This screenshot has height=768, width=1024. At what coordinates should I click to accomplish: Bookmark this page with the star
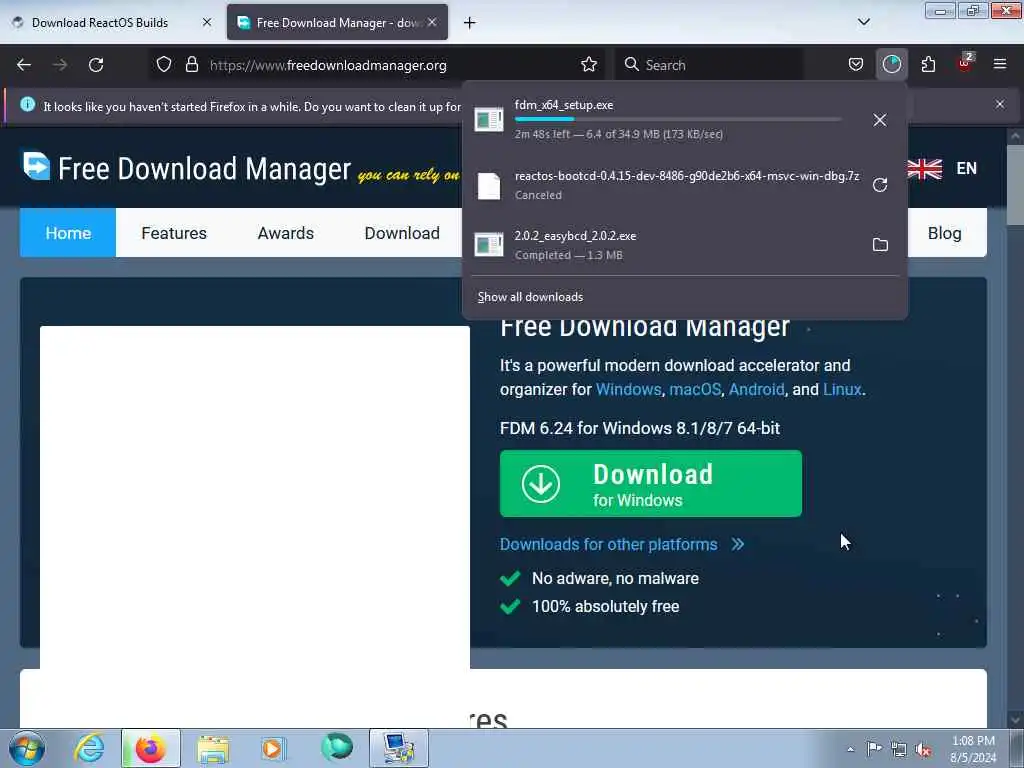588,65
